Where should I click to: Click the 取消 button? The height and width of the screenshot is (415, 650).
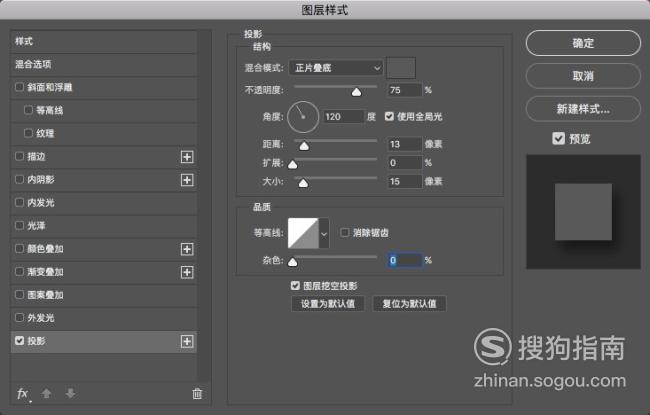(x=583, y=76)
